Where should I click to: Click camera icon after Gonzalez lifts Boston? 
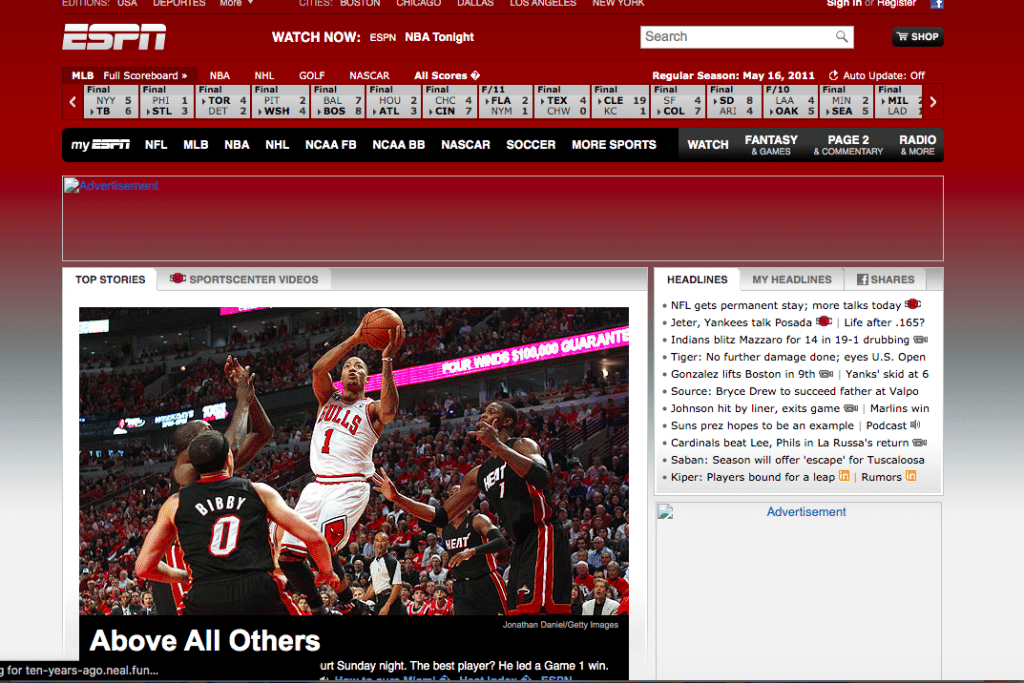coord(826,374)
